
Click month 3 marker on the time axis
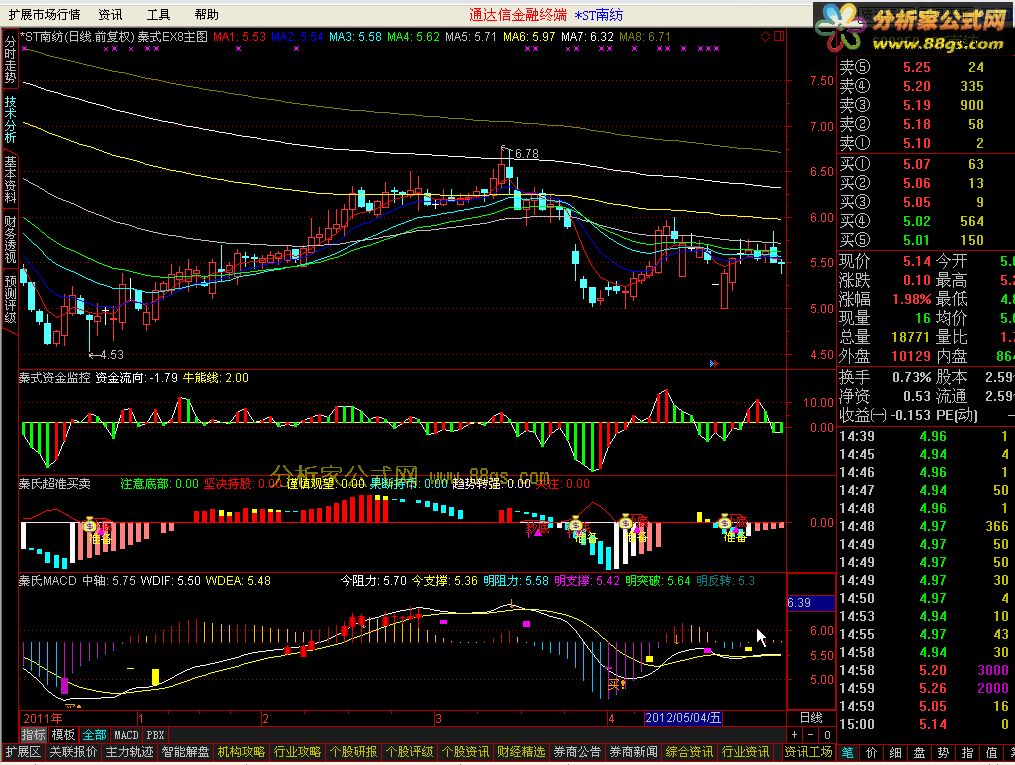(x=438, y=718)
